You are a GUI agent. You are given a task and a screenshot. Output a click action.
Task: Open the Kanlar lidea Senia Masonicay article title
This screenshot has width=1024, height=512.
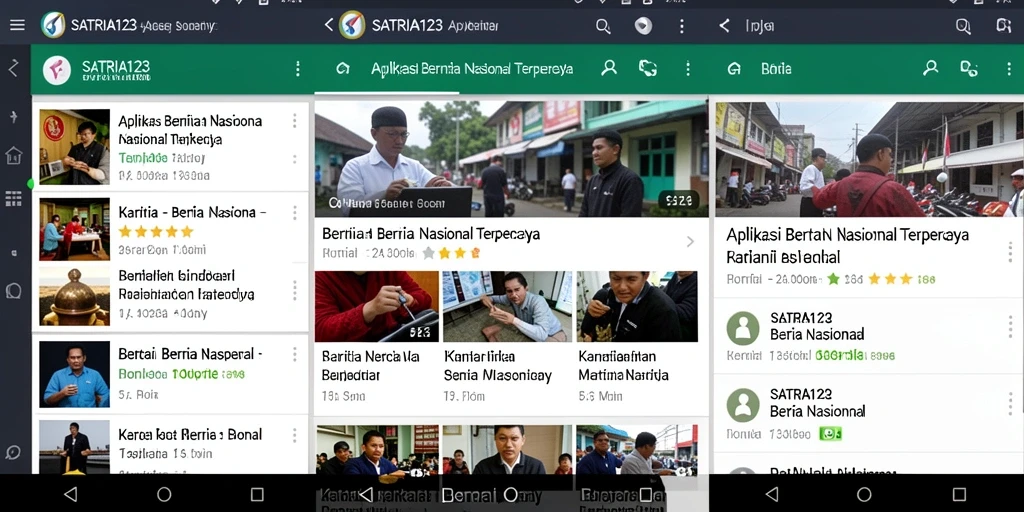click(x=498, y=366)
